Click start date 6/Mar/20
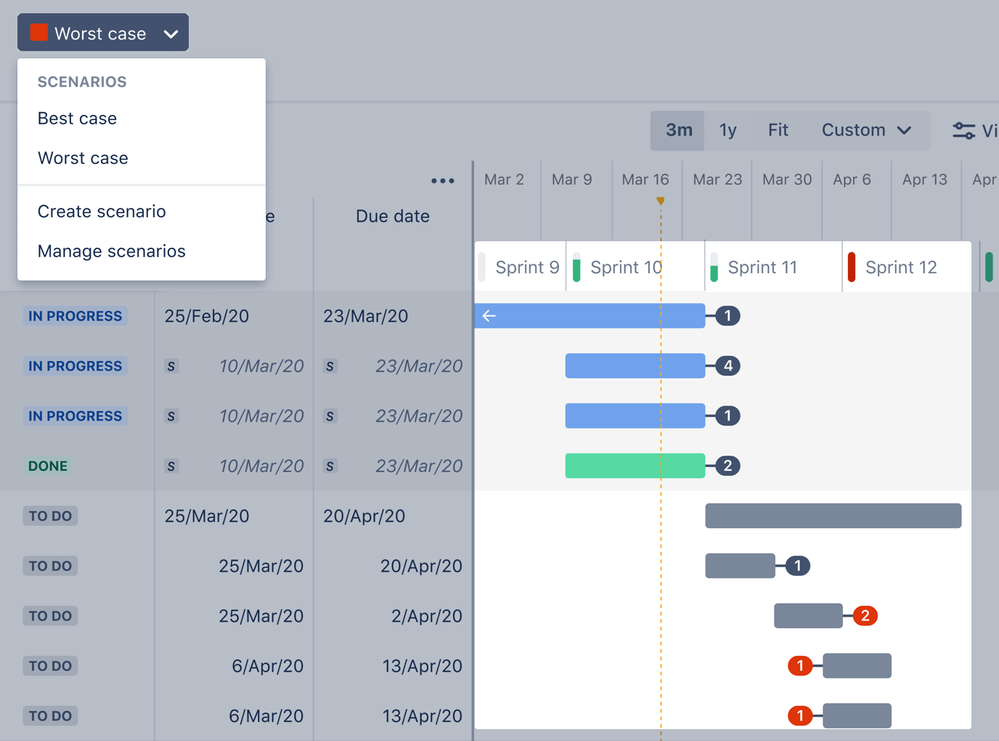999x741 pixels. pyautogui.click(x=266, y=716)
